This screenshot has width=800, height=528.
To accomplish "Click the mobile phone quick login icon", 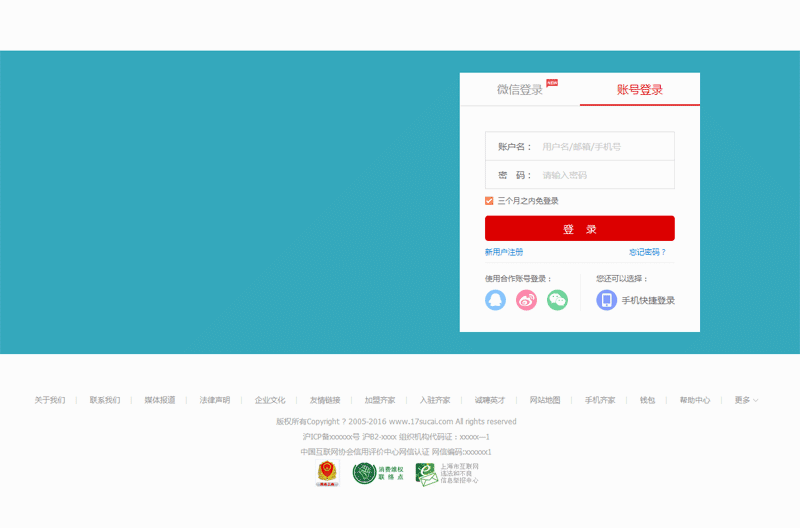I will point(606,300).
